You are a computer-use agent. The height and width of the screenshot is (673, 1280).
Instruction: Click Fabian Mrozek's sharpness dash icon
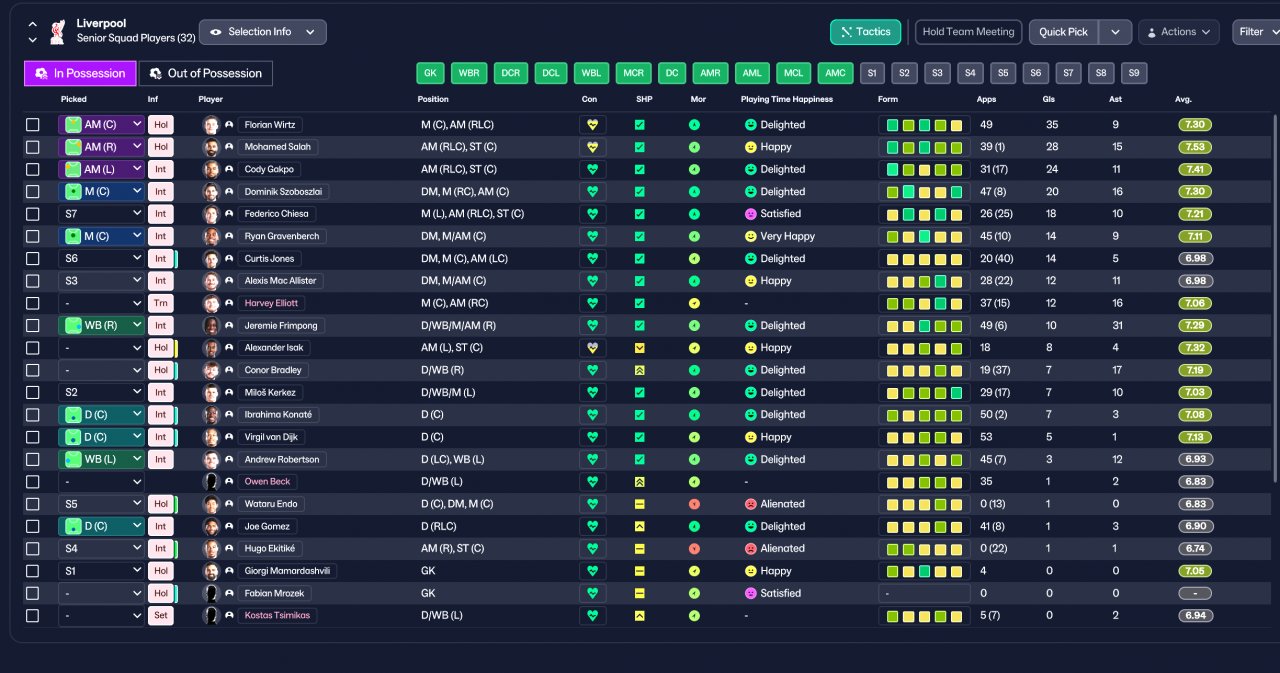pos(640,593)
